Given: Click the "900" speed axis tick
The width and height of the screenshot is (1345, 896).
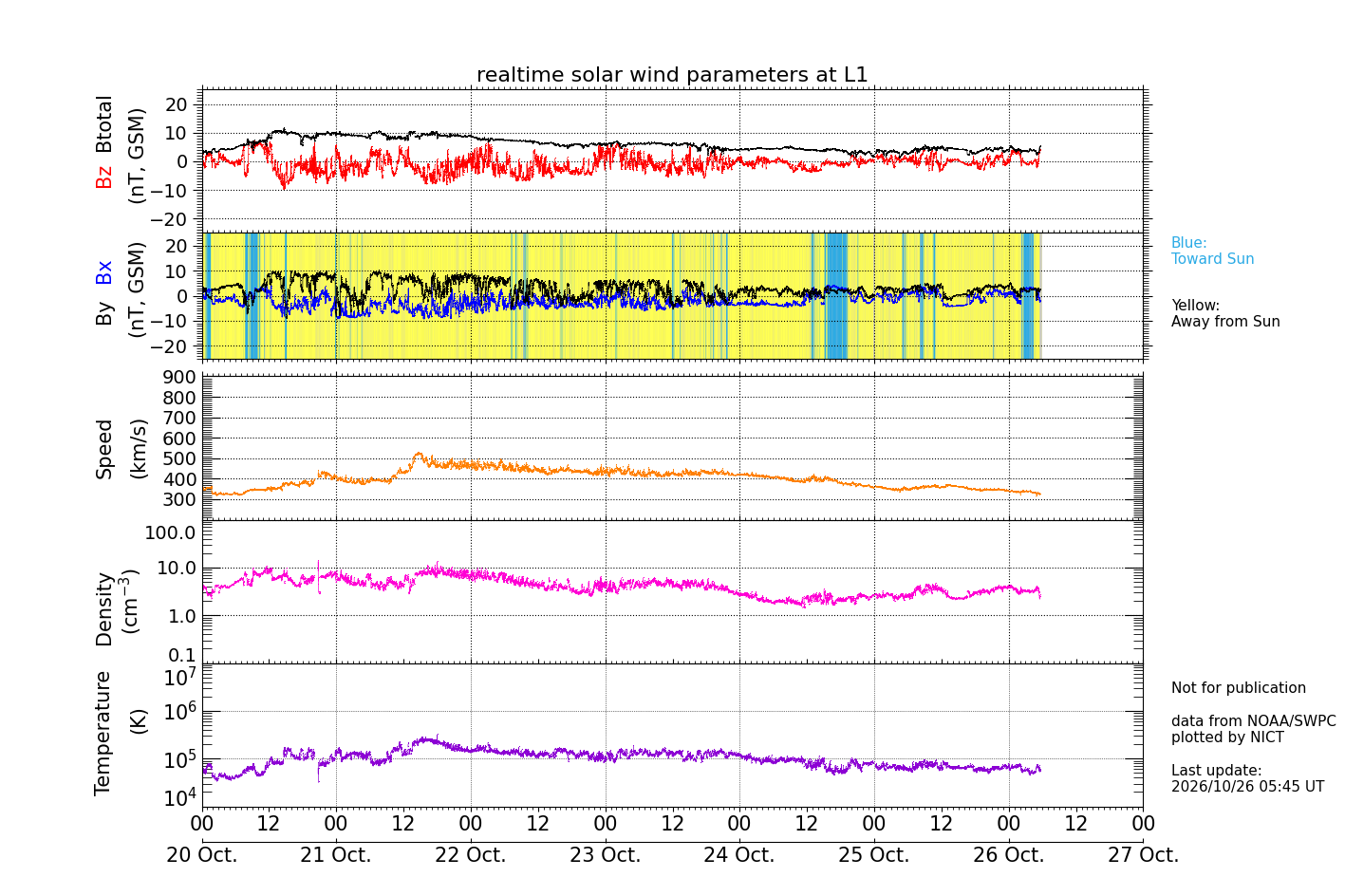Looking at the screenshot, I should 179,378.
